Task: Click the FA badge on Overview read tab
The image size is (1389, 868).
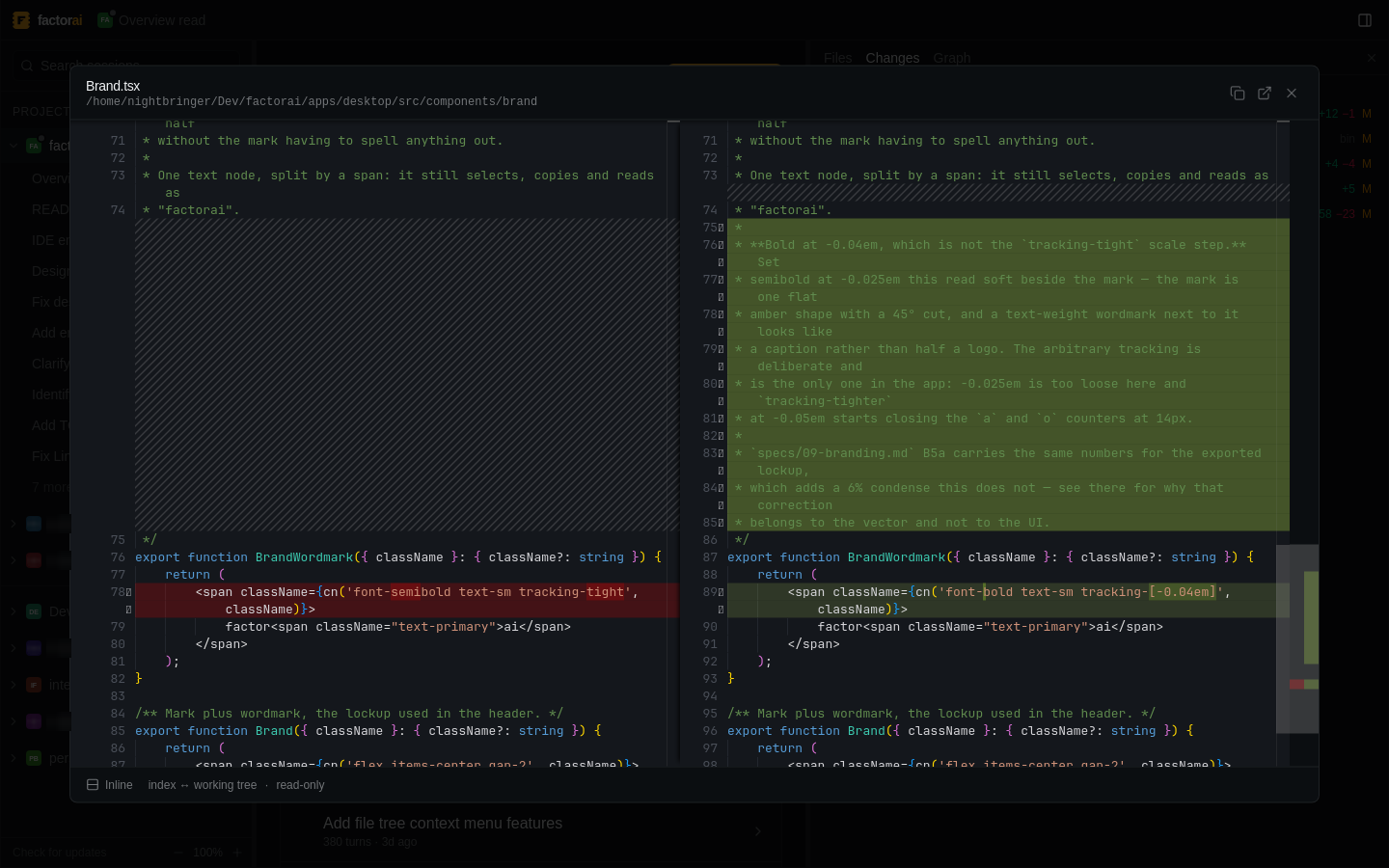Action: tap(105, 20)
